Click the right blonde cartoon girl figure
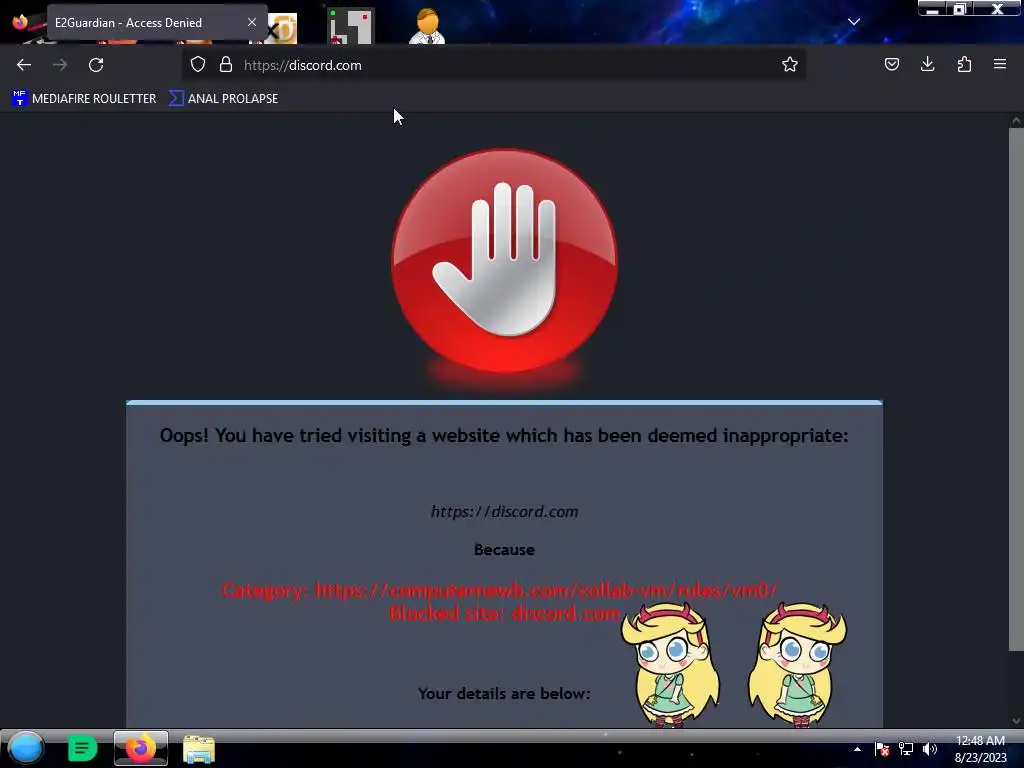This screenshot has height=768, width=1024. click(x=797, y=664)
